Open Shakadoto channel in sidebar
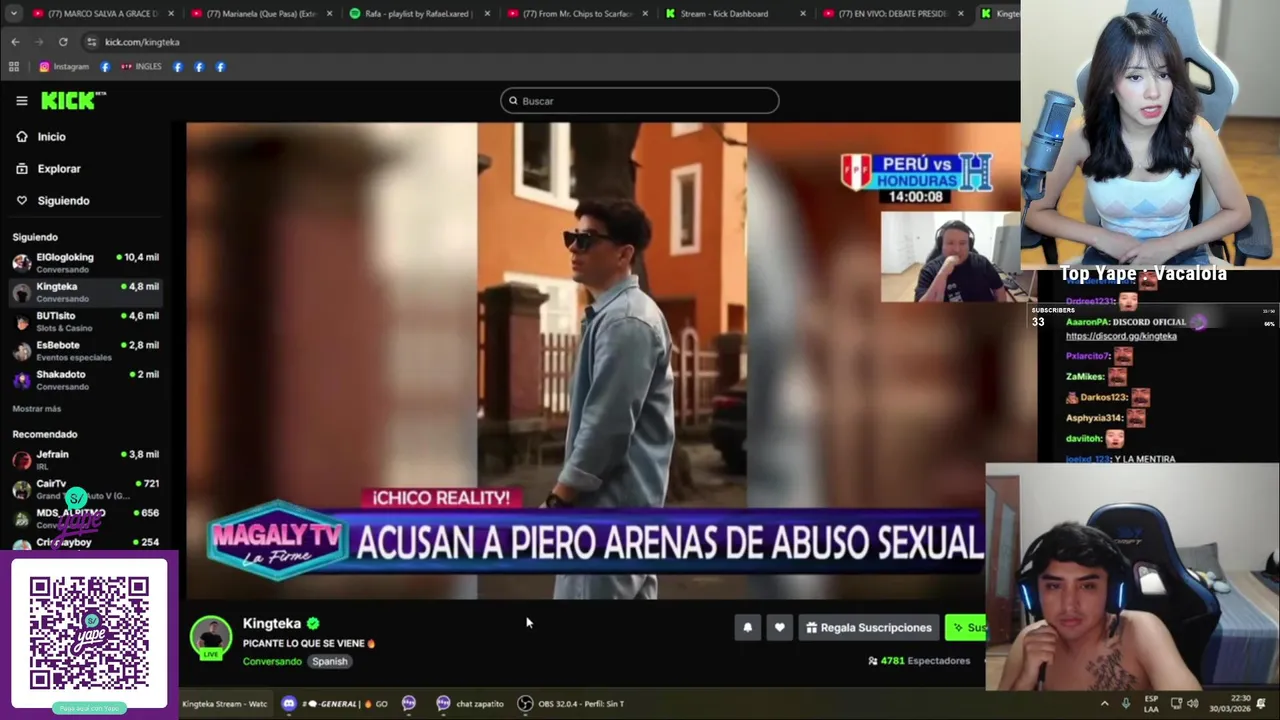1280x720 pixels. (88, 380)
